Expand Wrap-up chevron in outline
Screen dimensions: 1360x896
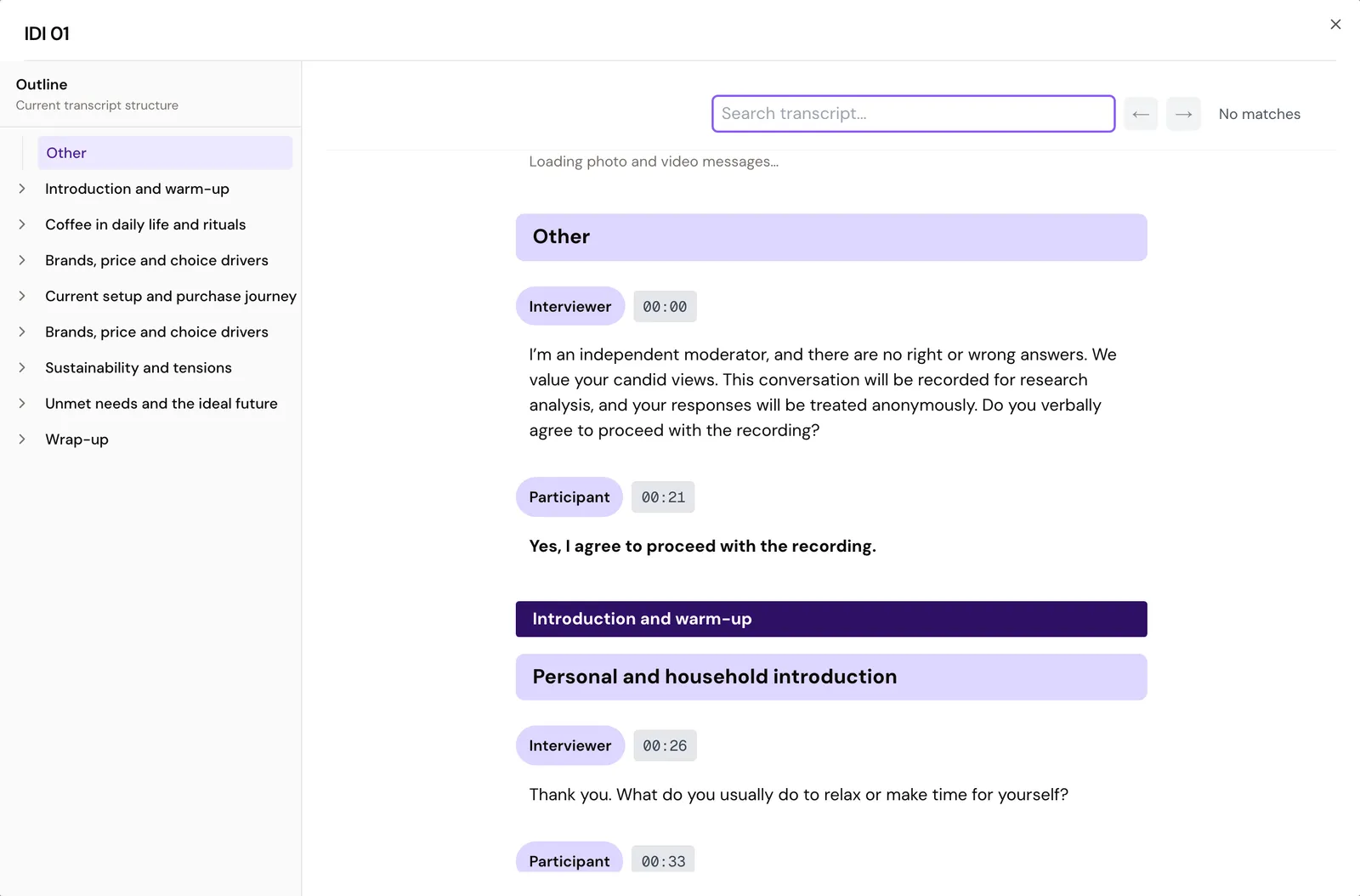[22, 439]
